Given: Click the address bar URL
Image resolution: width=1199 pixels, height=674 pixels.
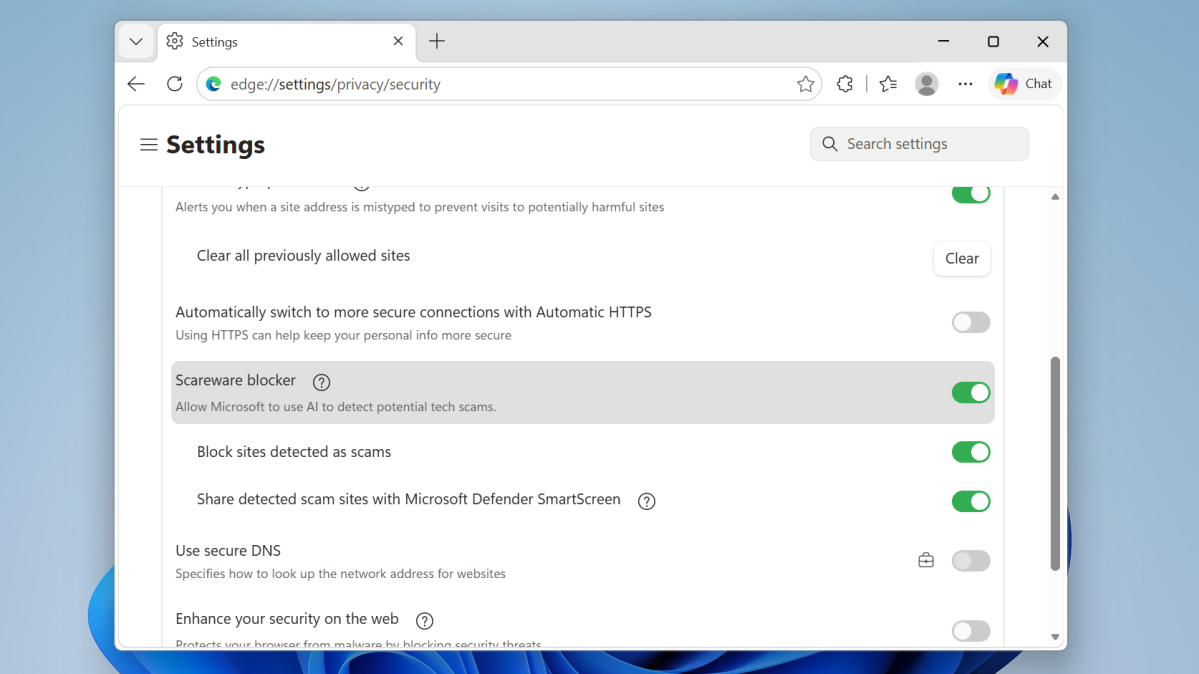Looking at the screenshot, I should (335, 84).
